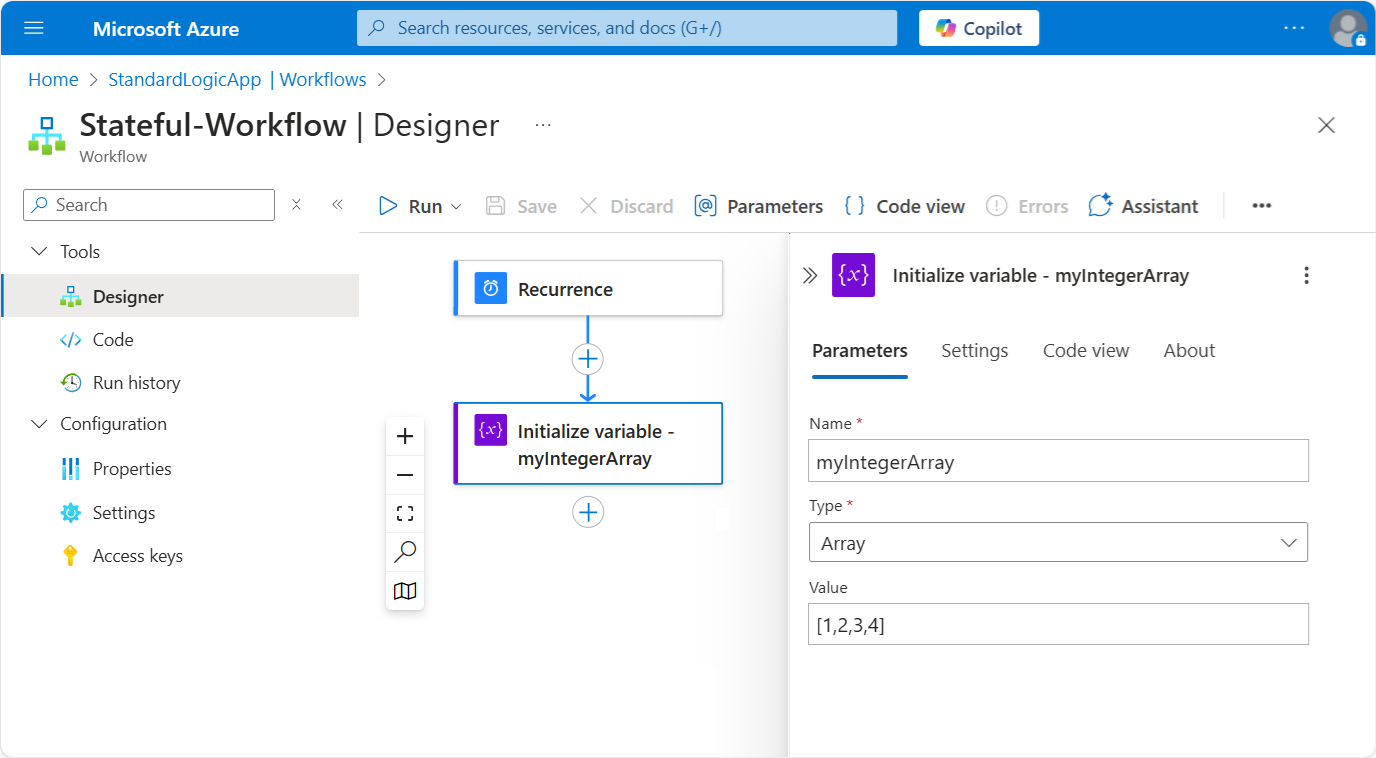Navigate to Home via breadcrumb
Screen dimensions: 1376x758
pyautogui.click(x=53, y=79)
